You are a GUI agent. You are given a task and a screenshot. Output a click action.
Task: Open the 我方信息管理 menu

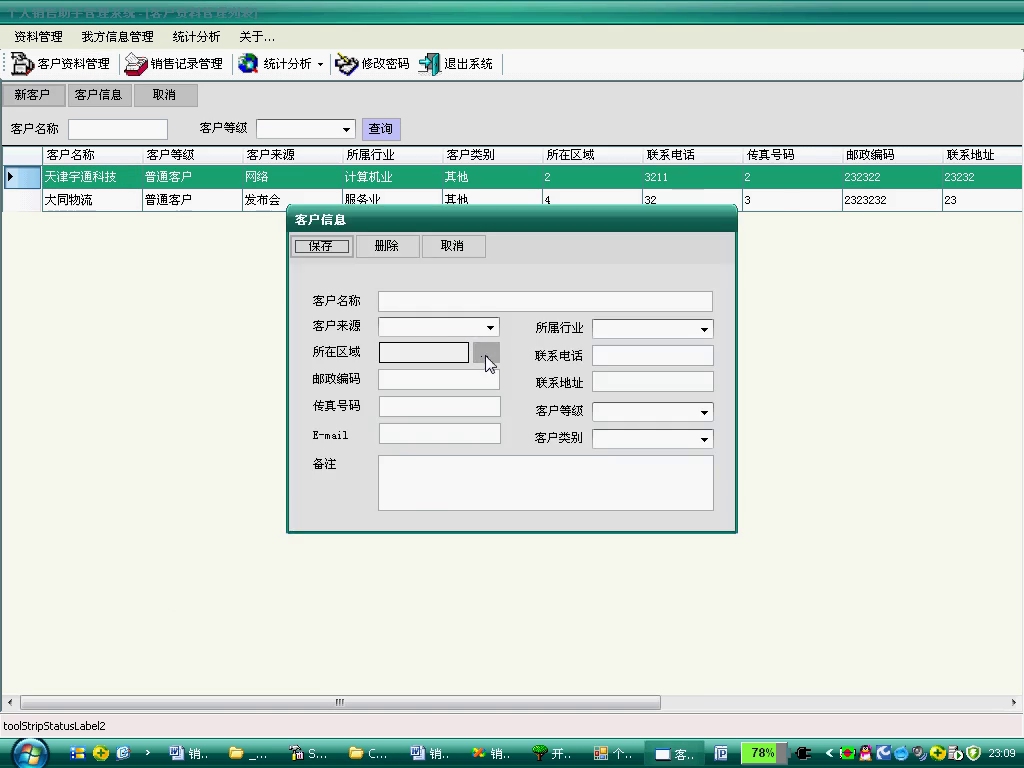point(118,37)
